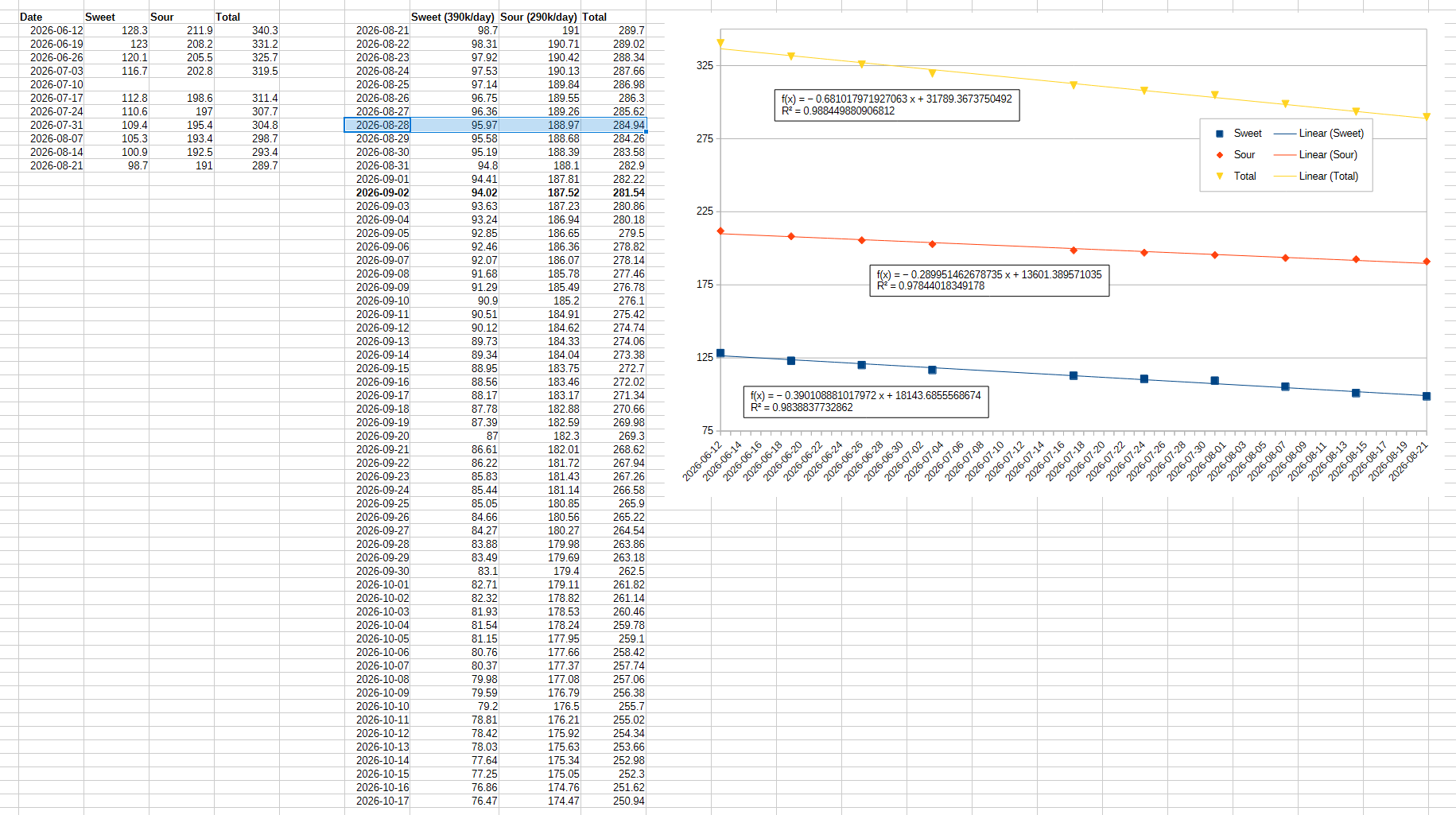Click the first orange Sour data point on the chart
The width and height of the screenshot is (1456, 815).
[x=720, y=231]
